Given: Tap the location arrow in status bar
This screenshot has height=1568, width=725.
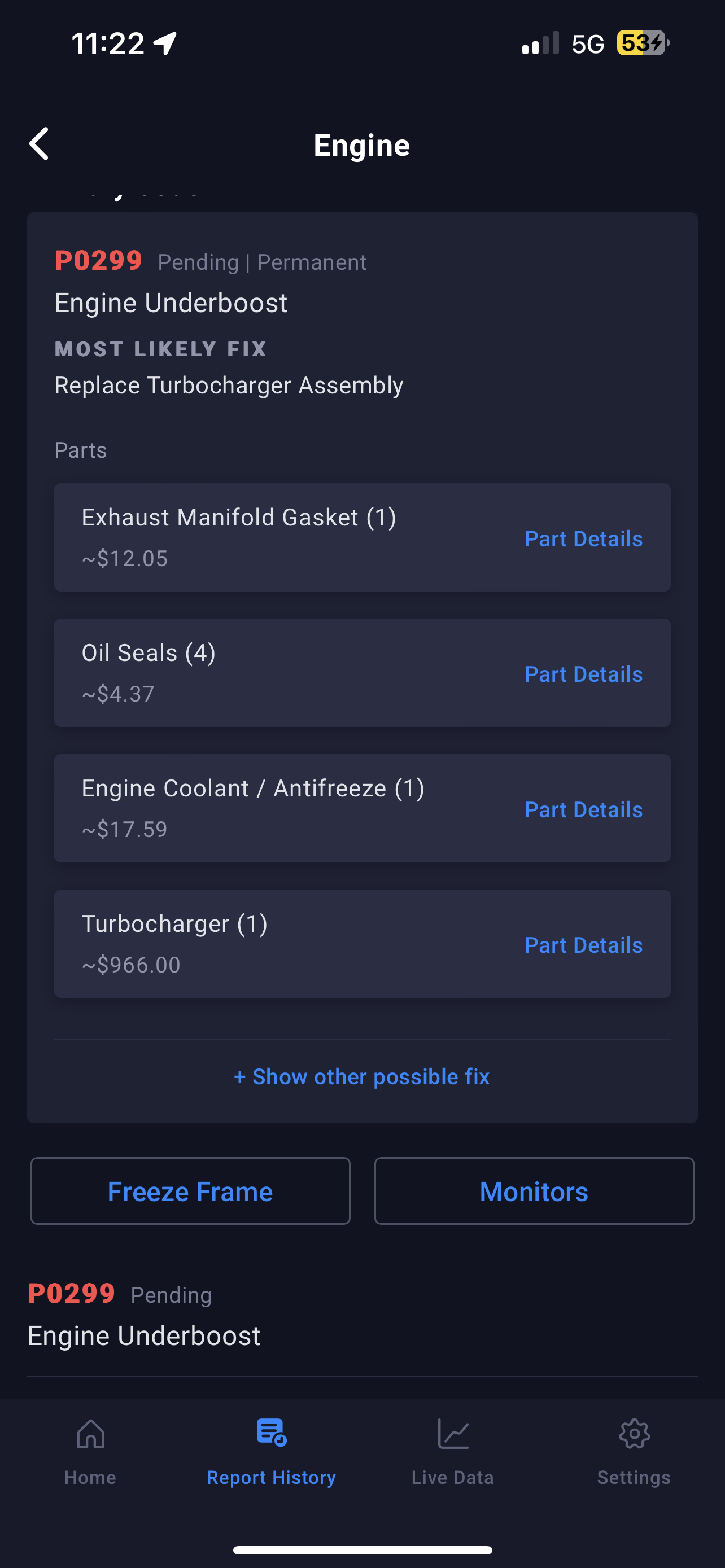Looking at the screenshot, I should (165, 44).
